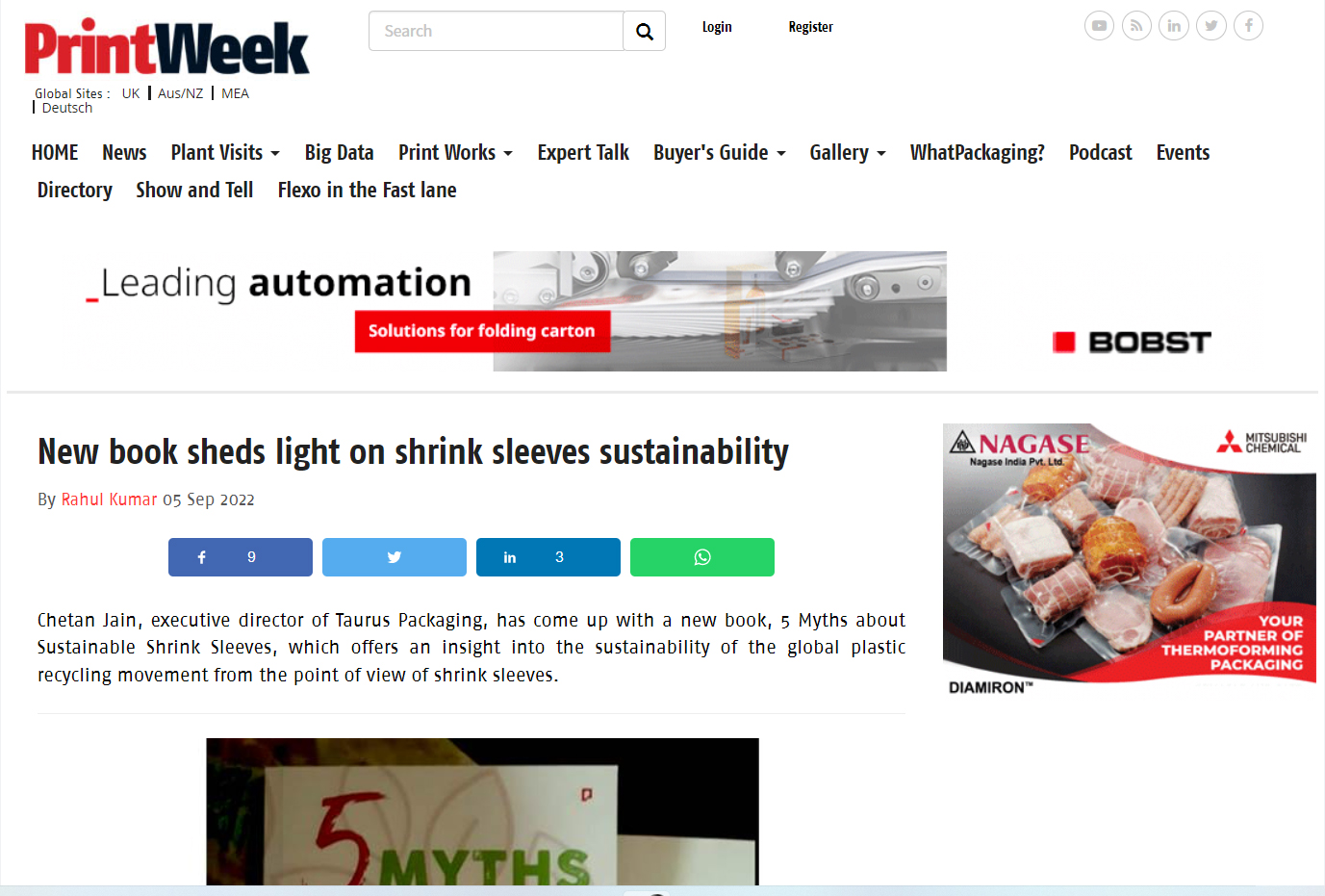Open the RSS feed icon
Screen dimensions: 1325x896
(1136, 26)
